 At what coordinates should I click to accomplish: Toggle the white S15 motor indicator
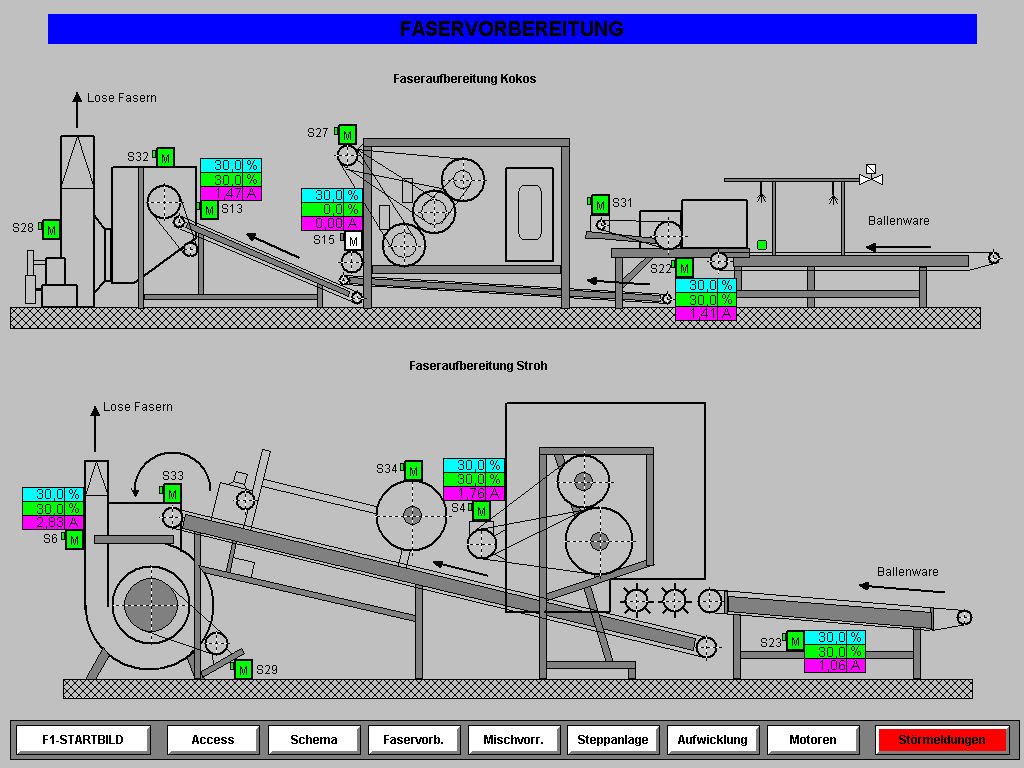click(353, 241)
